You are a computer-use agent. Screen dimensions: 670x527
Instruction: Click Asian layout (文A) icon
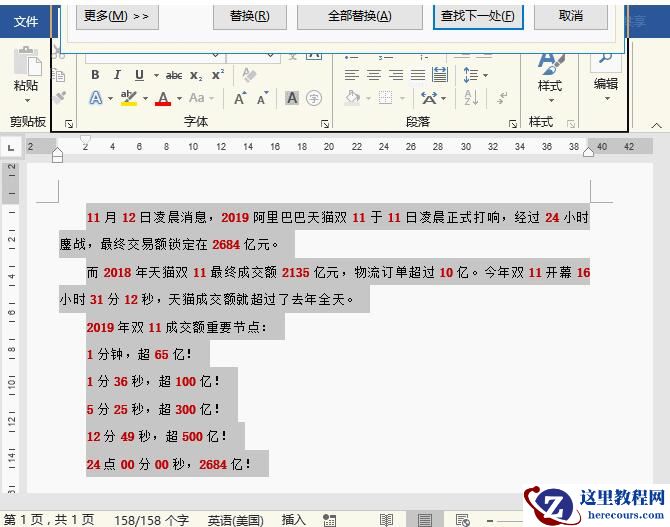click(x=429, y=98)
